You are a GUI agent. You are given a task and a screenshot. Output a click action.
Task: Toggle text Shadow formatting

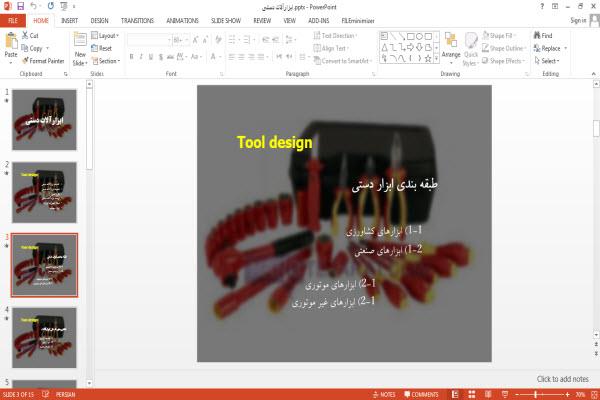161,57
